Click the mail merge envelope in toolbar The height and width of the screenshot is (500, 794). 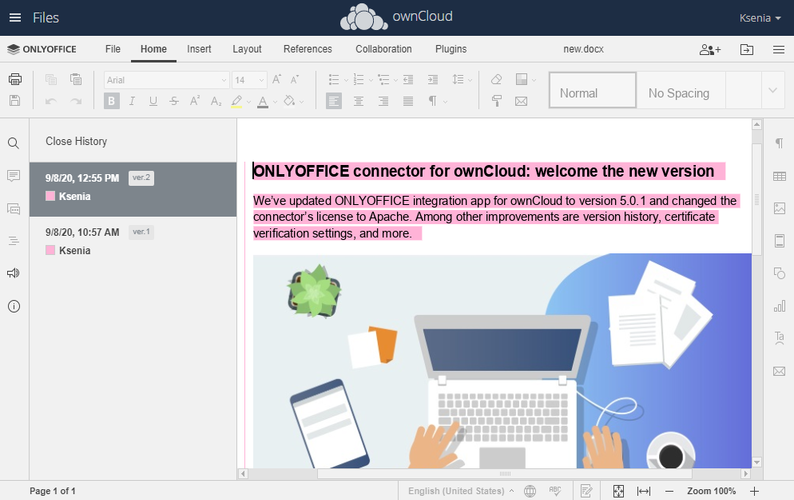[x=521, y=101]
